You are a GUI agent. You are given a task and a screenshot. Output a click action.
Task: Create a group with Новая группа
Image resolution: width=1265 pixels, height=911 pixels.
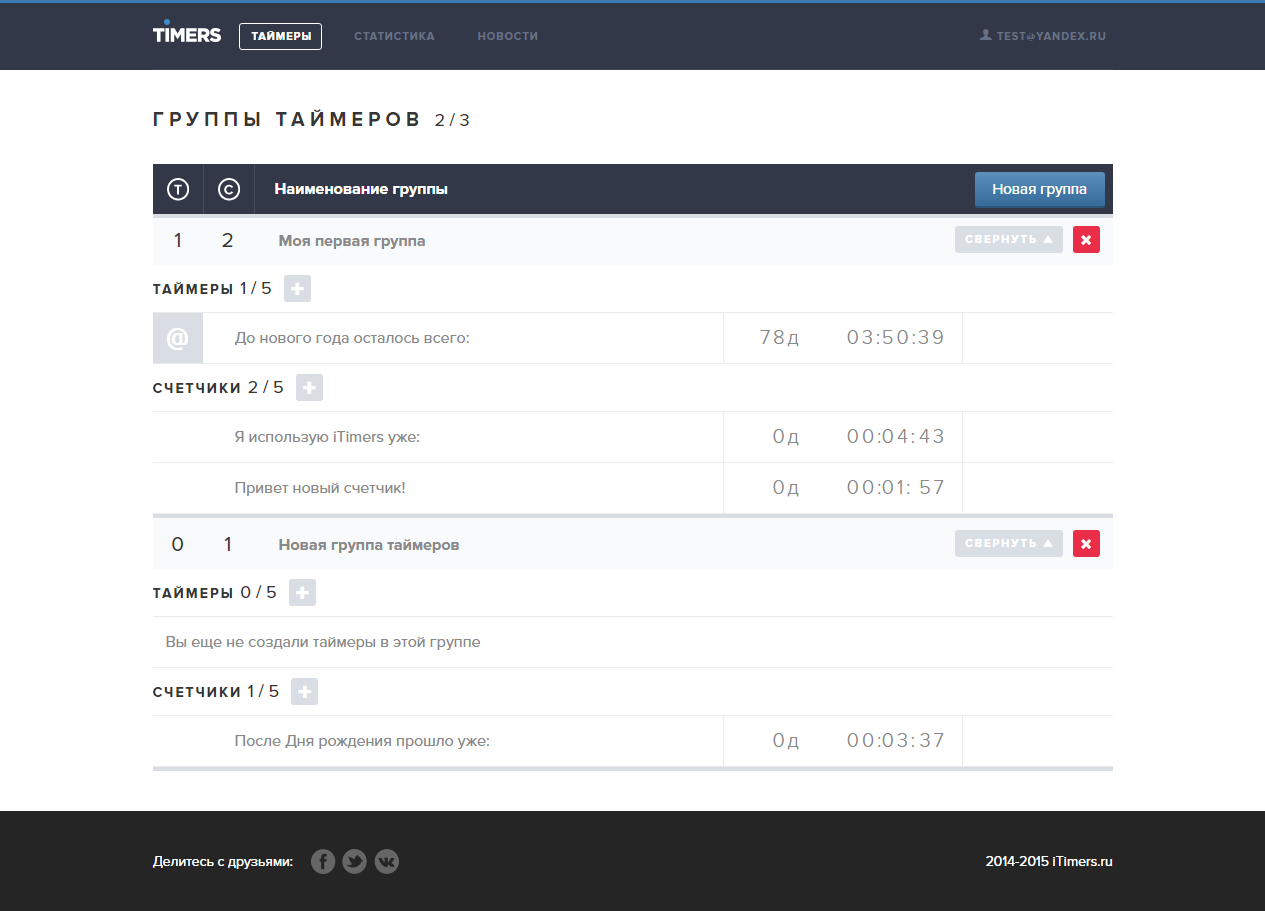click(1039, 189)
